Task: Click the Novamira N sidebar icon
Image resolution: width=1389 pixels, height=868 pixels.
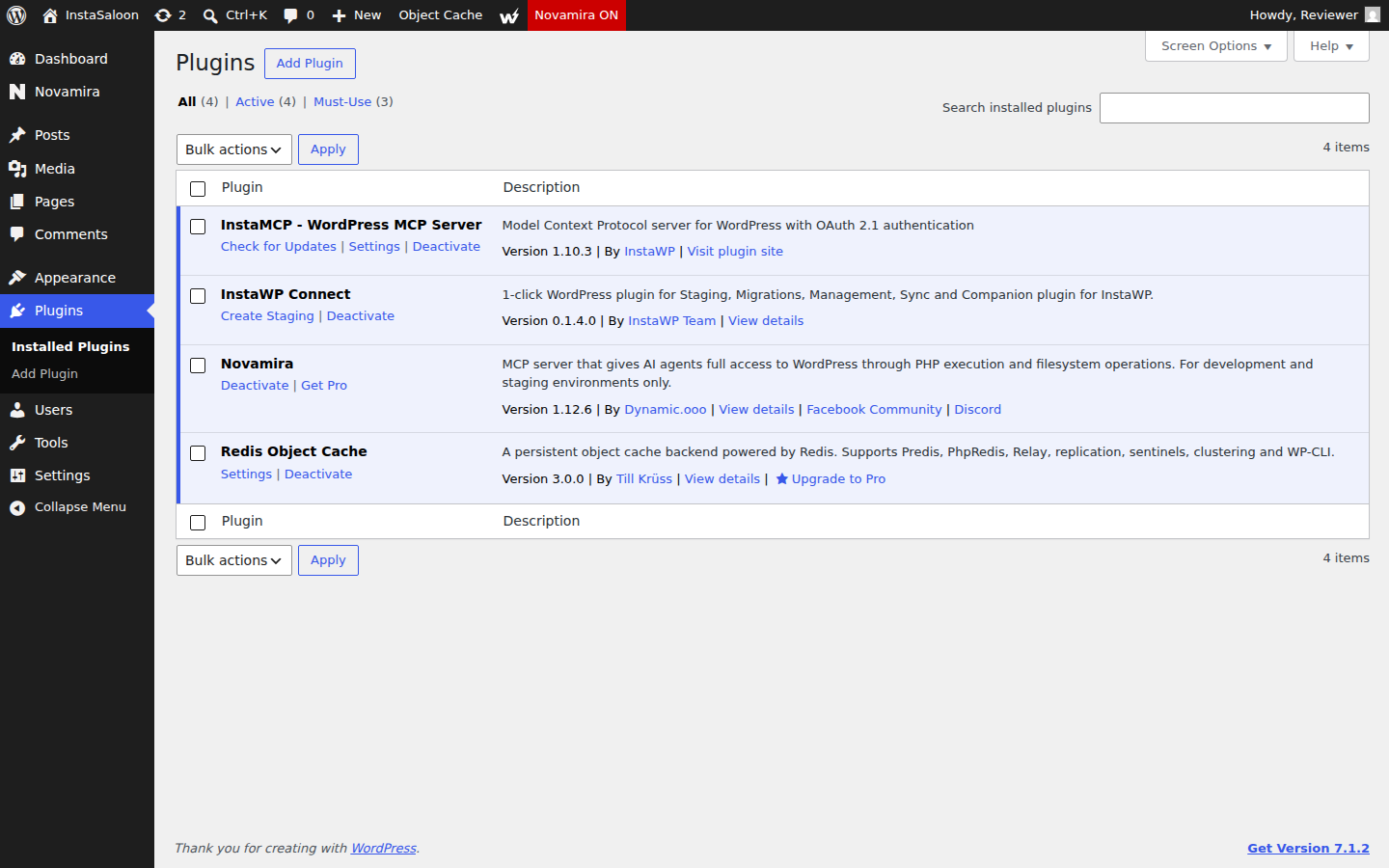Action: [17, 92]
